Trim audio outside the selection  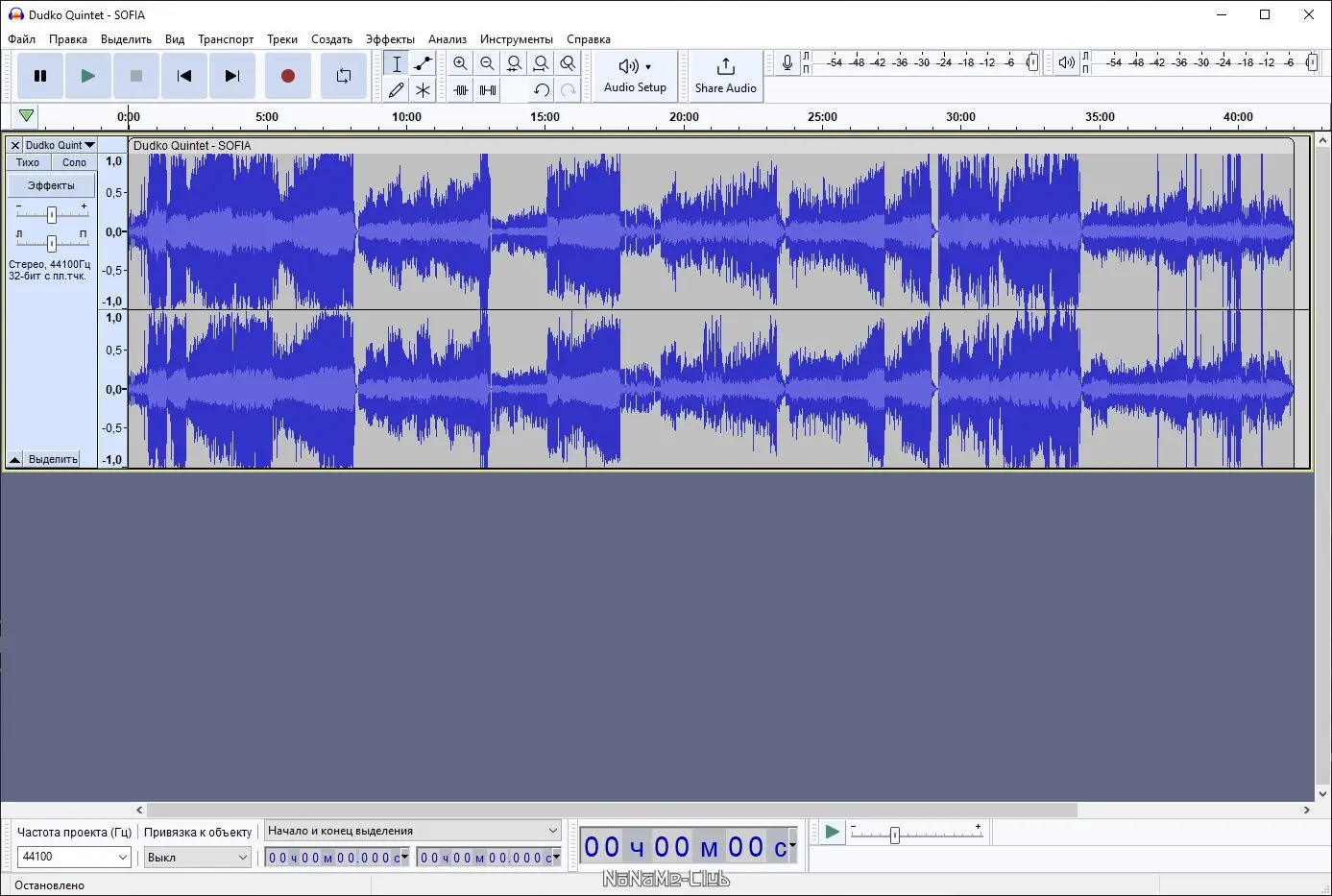460,90
